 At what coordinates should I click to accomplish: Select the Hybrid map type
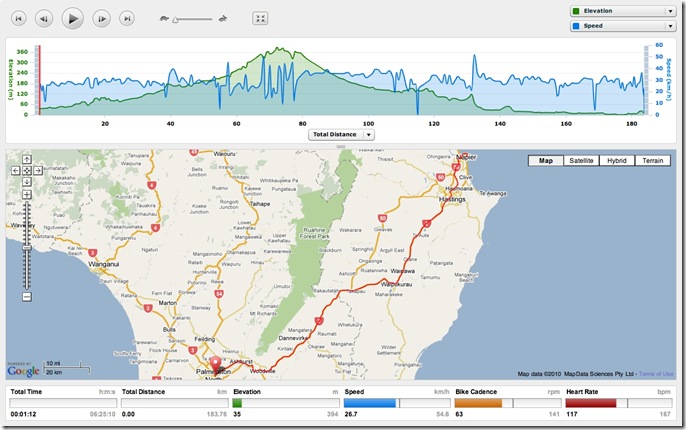pos(616,161)
